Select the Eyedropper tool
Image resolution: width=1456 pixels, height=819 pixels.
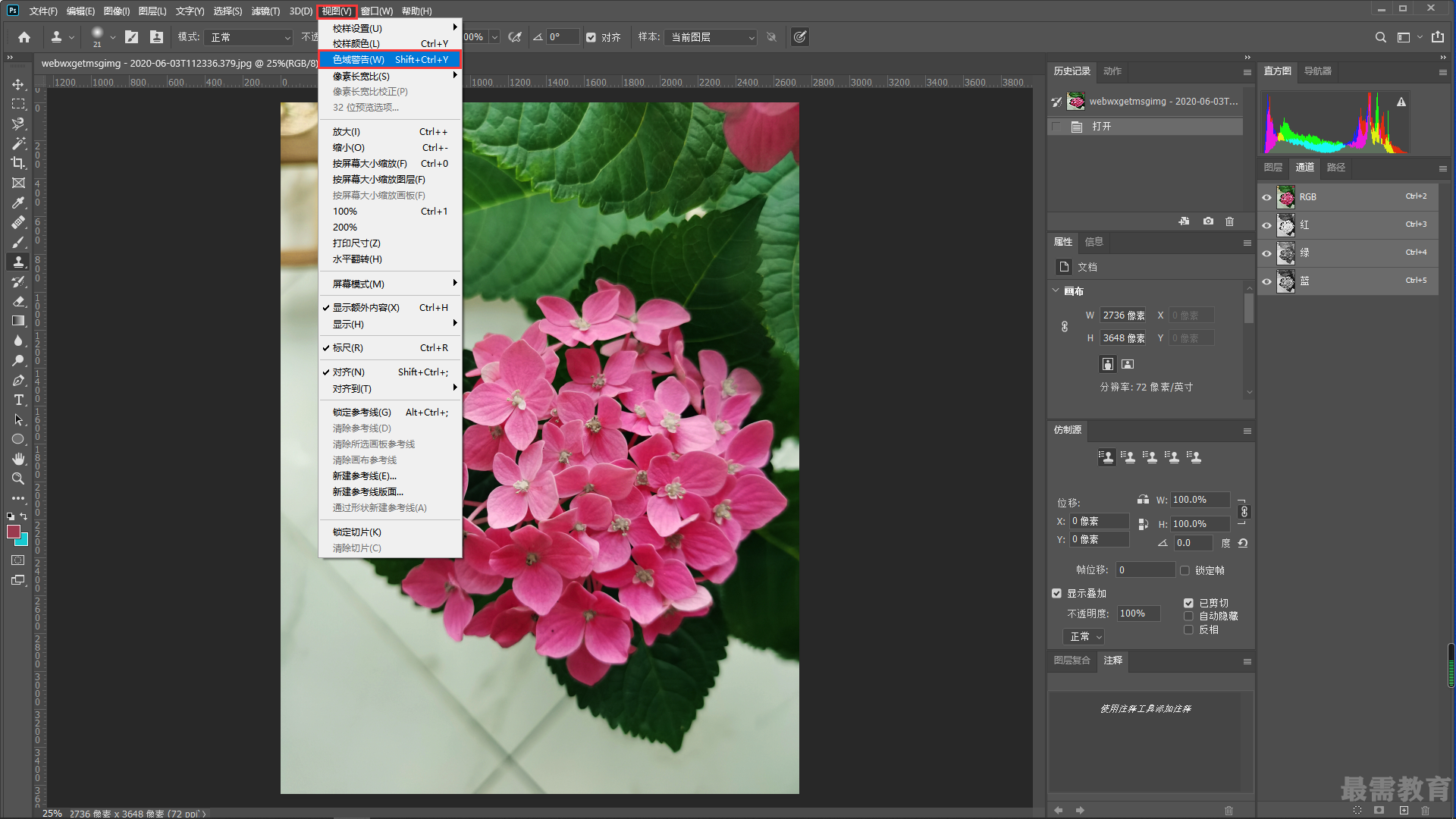(18, 202)
